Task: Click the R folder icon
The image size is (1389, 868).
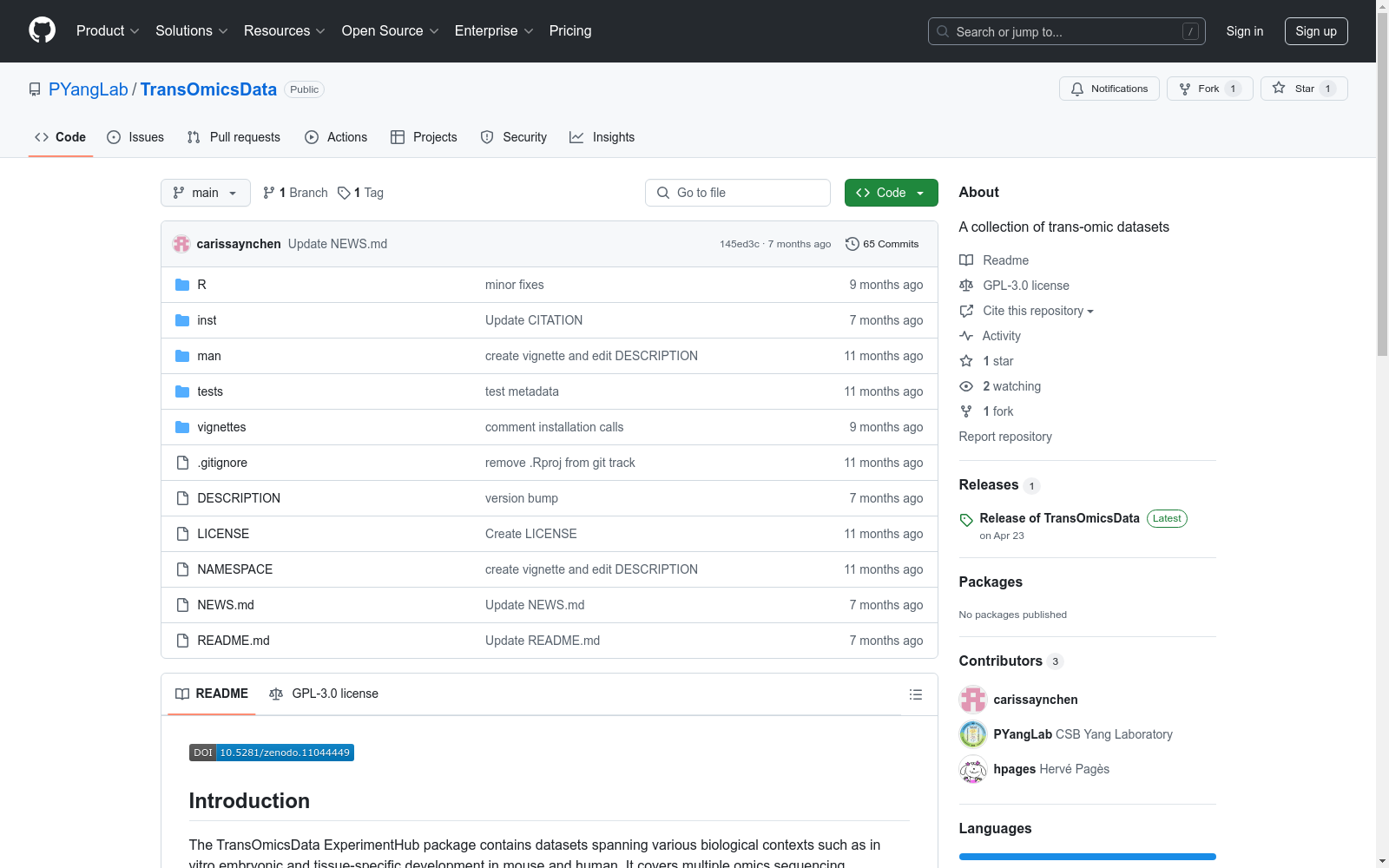Action: (182, 285)
